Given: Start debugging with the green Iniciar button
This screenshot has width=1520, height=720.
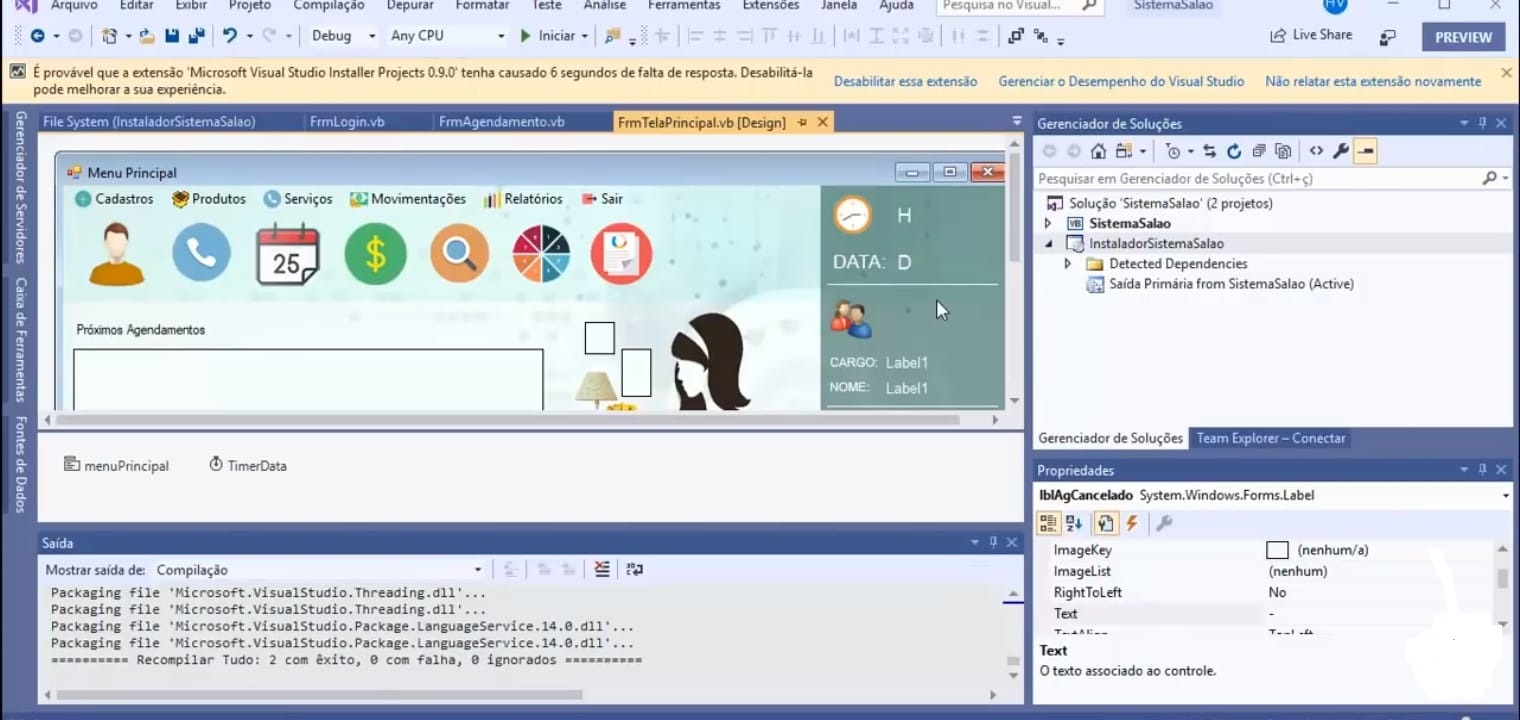Looking at the screenshot, I should point(547,36).
